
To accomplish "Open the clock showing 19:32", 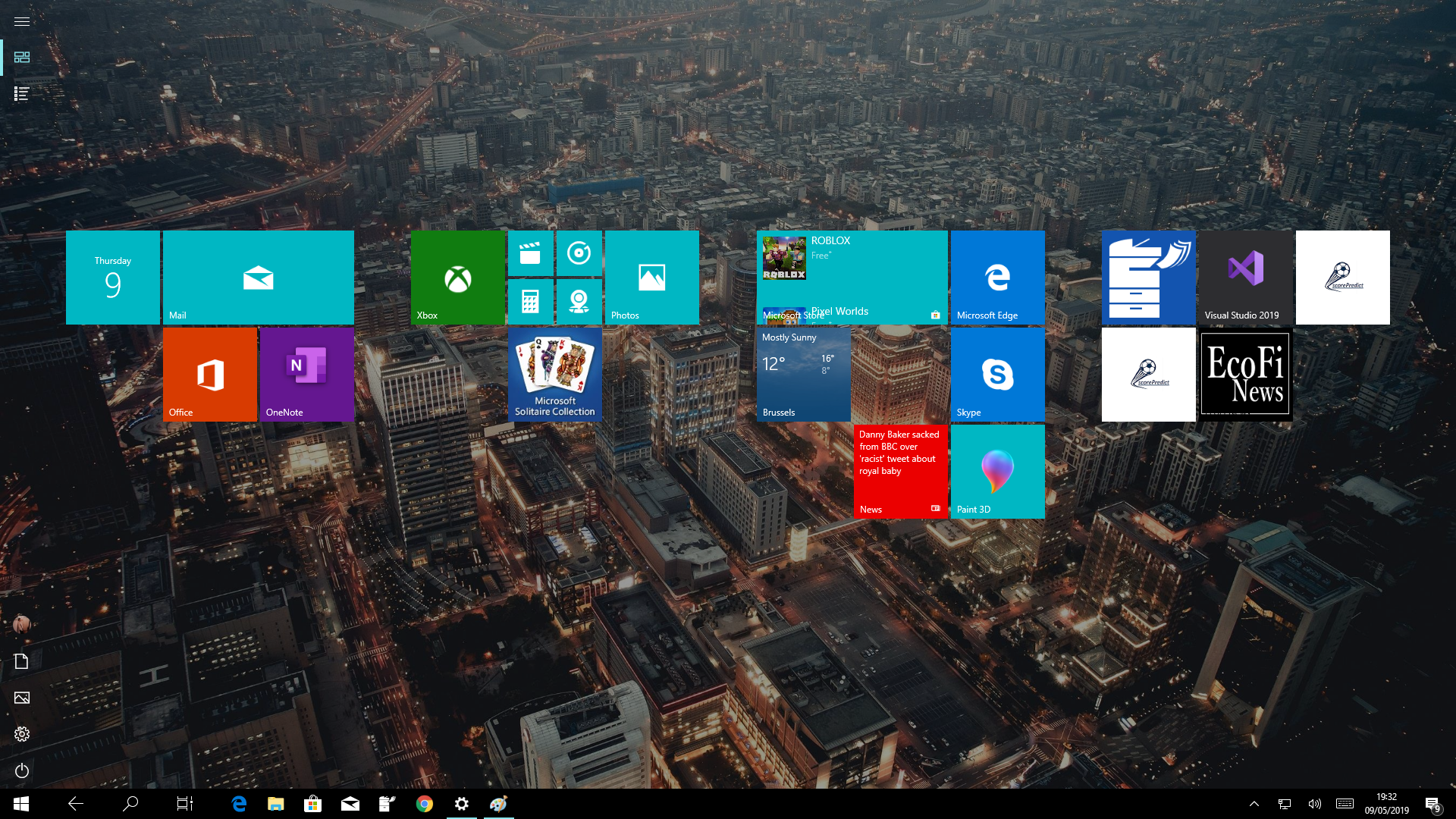I will coord(1387,804).
